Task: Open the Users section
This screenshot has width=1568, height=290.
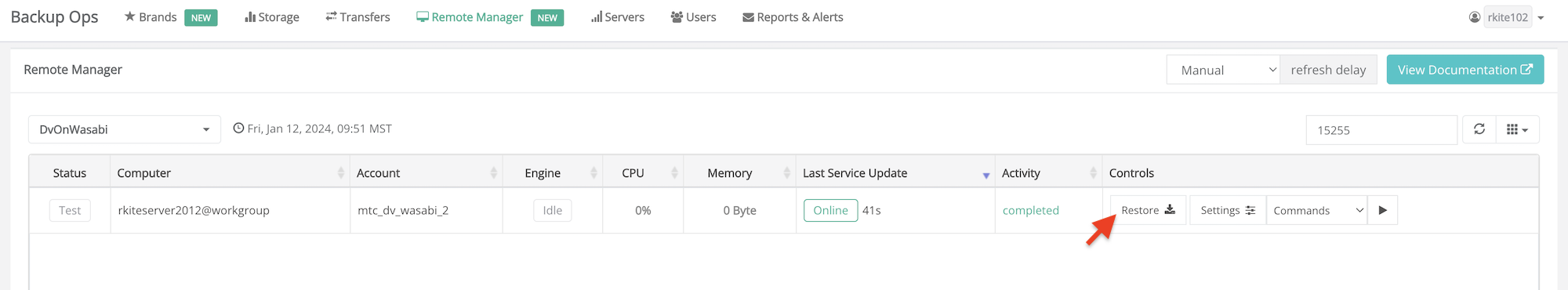Action: click(693, 17)
